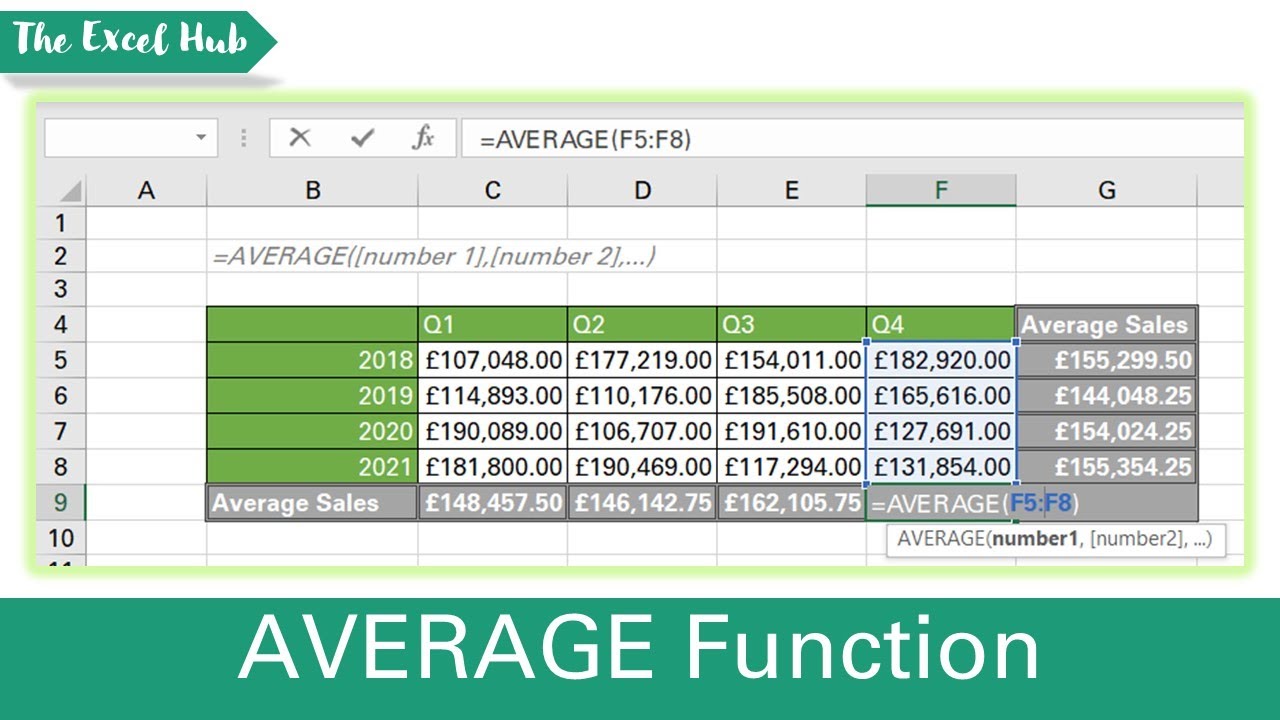Select row 7 header
The width and height of the screenshot is (1280, 720).
click(x=61, y=431)
